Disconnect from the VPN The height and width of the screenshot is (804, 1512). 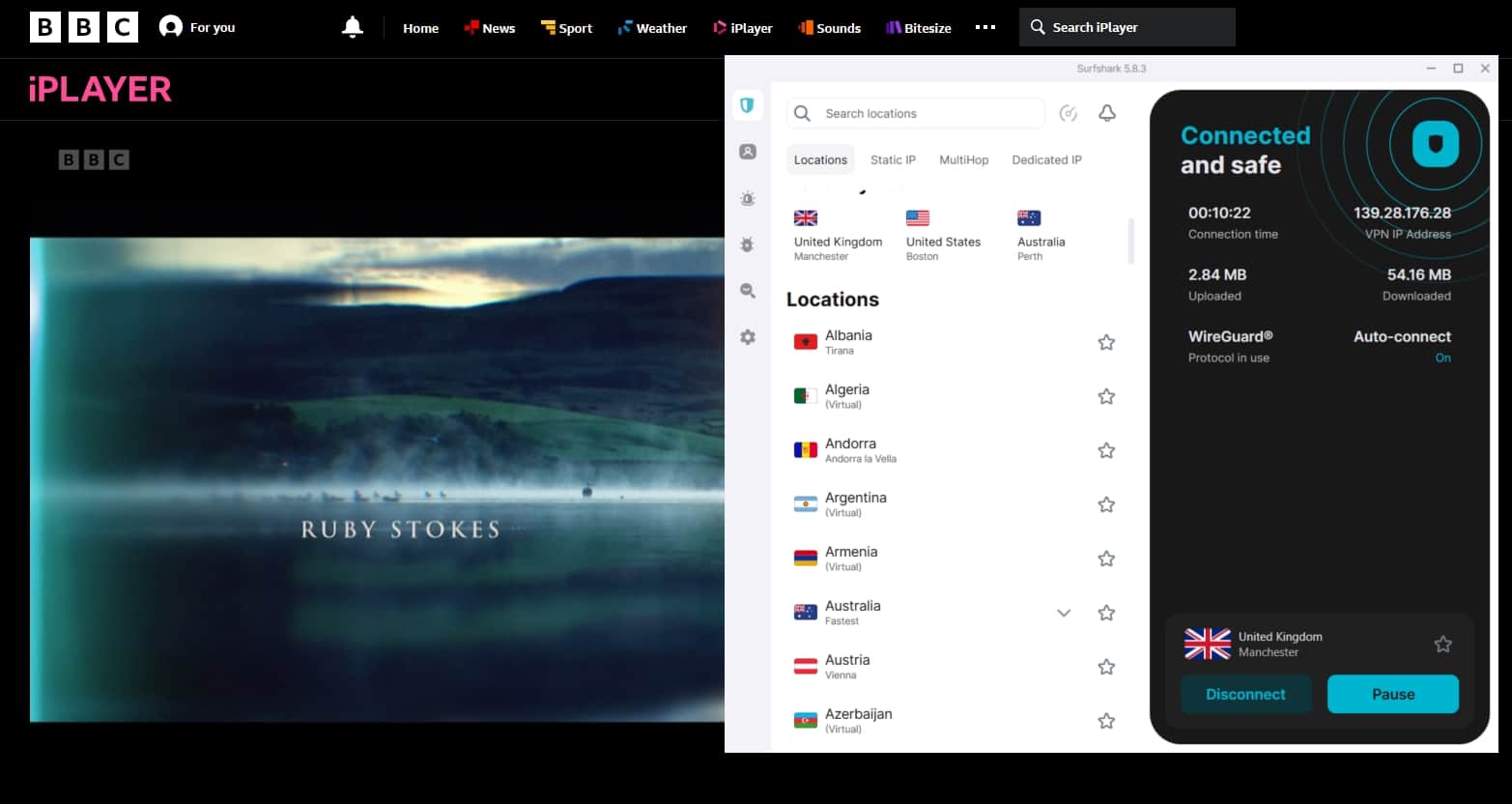[1245, 694]
